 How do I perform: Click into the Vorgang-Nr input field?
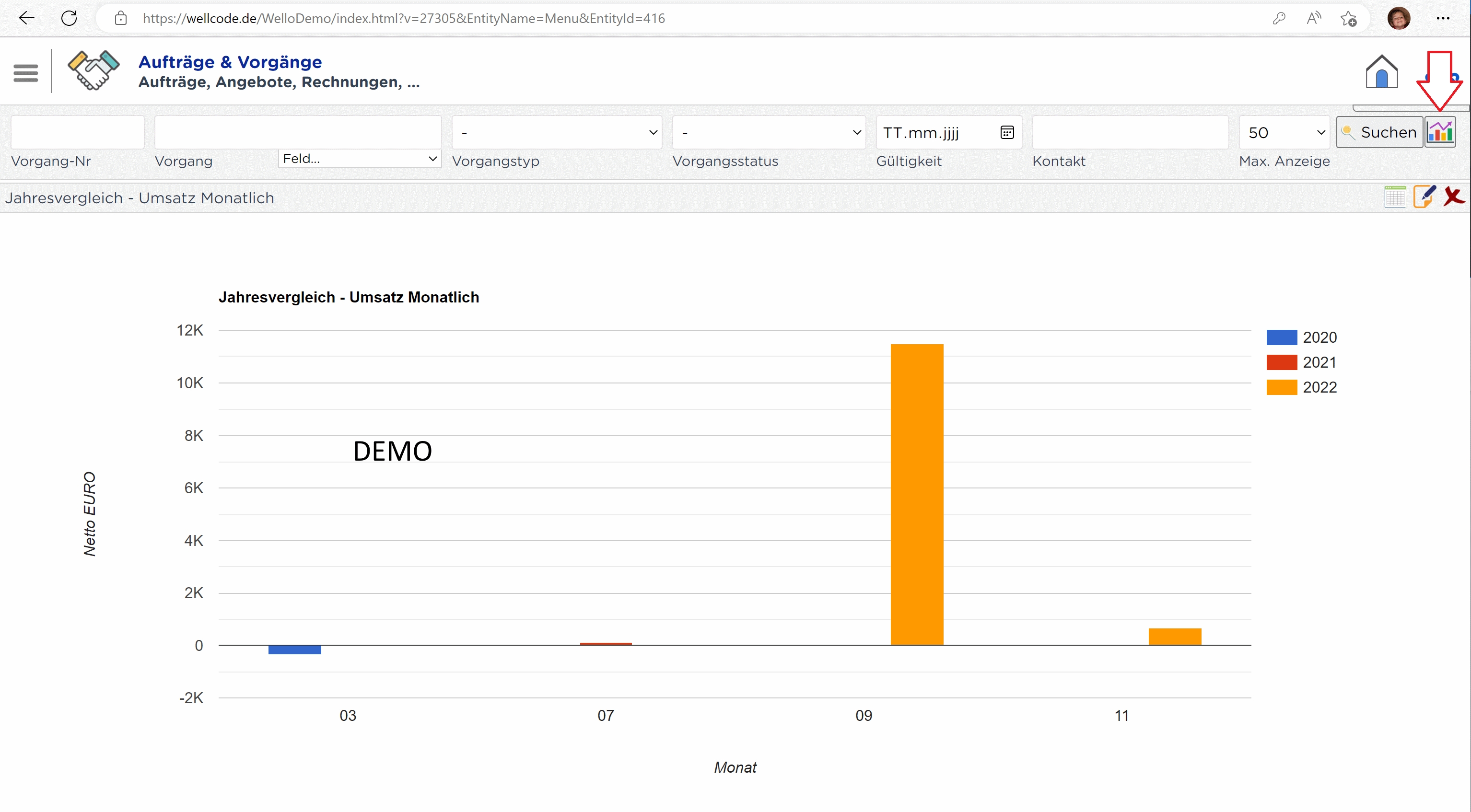pyautogui.click(x=78, y=132)
